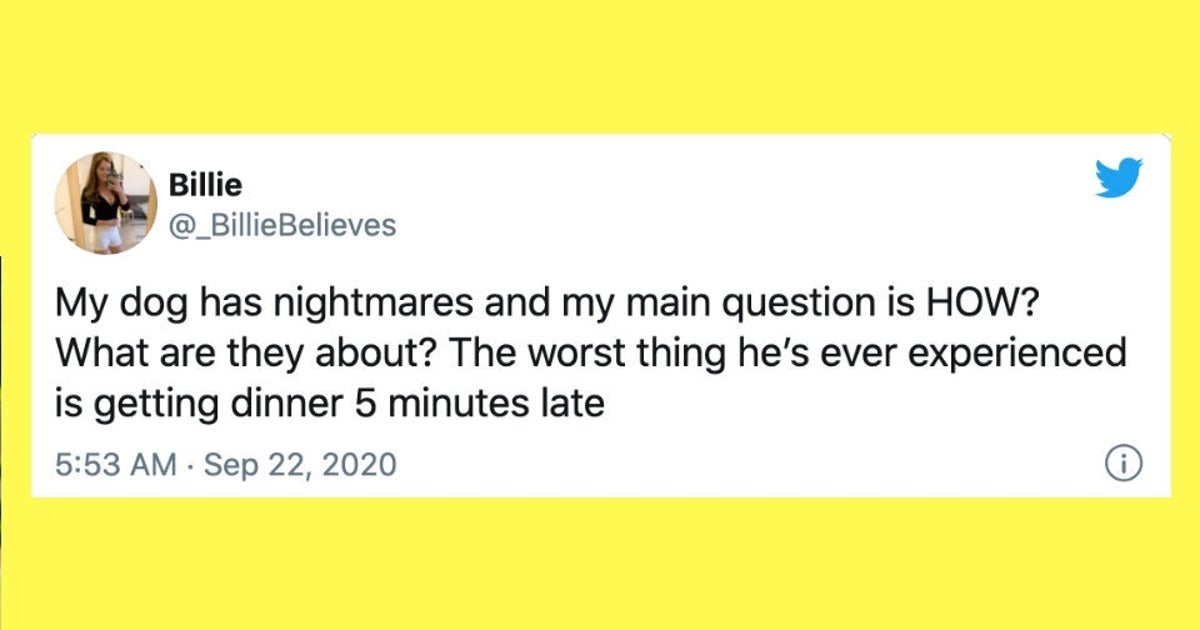Open the tweet info circle icon
Image resolution: width=1200 pixels, height=630 pixels.
(x=1123, y=464)
